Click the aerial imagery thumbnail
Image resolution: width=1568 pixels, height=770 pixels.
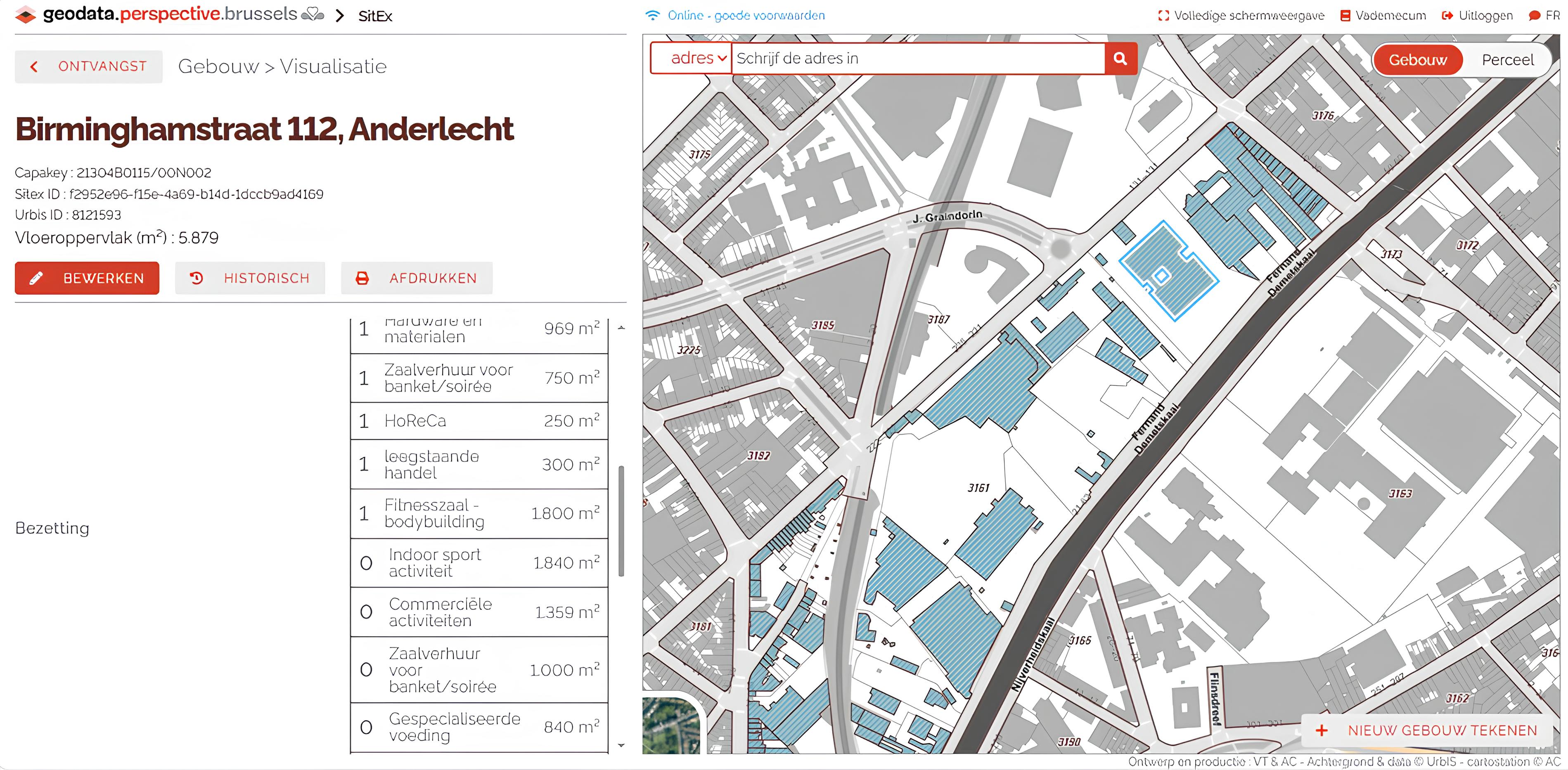(x=671, y=727)
